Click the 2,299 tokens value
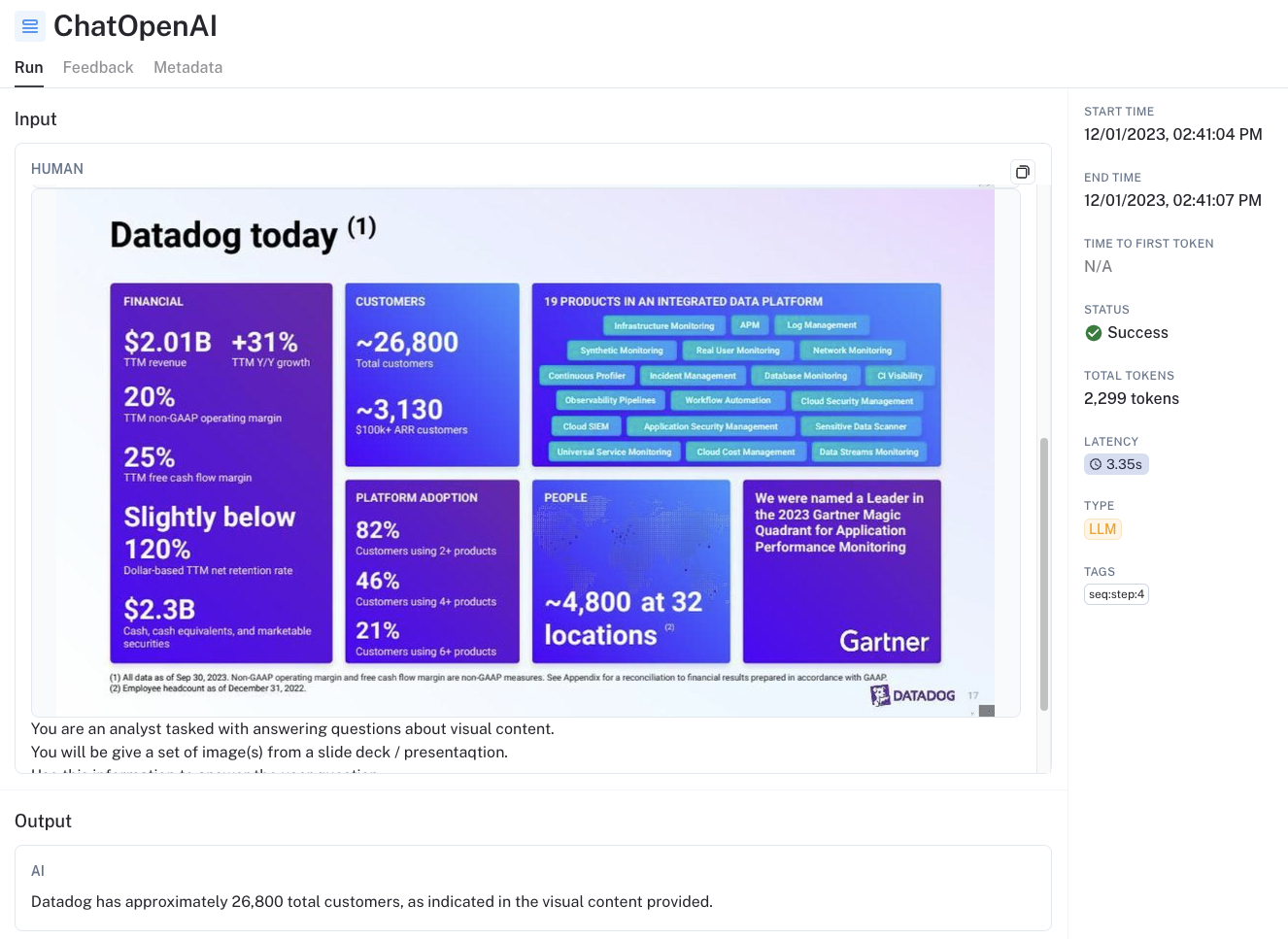1288x939 pixels. [1132, 399]
